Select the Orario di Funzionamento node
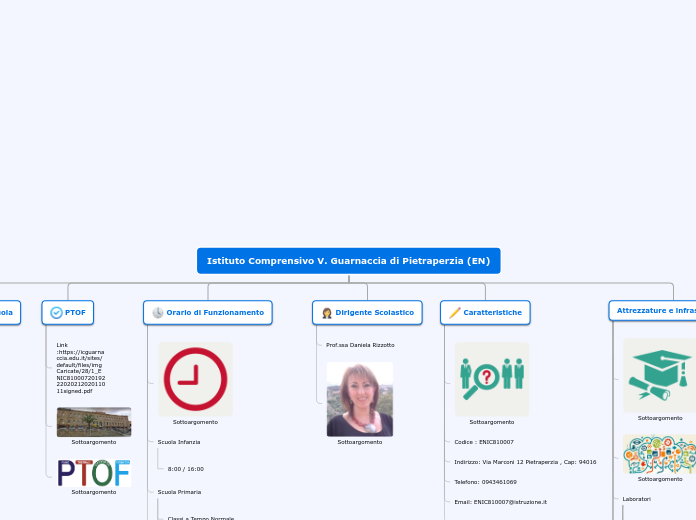The height and width of the screenshot is (520, 696). tap(208, 313)
